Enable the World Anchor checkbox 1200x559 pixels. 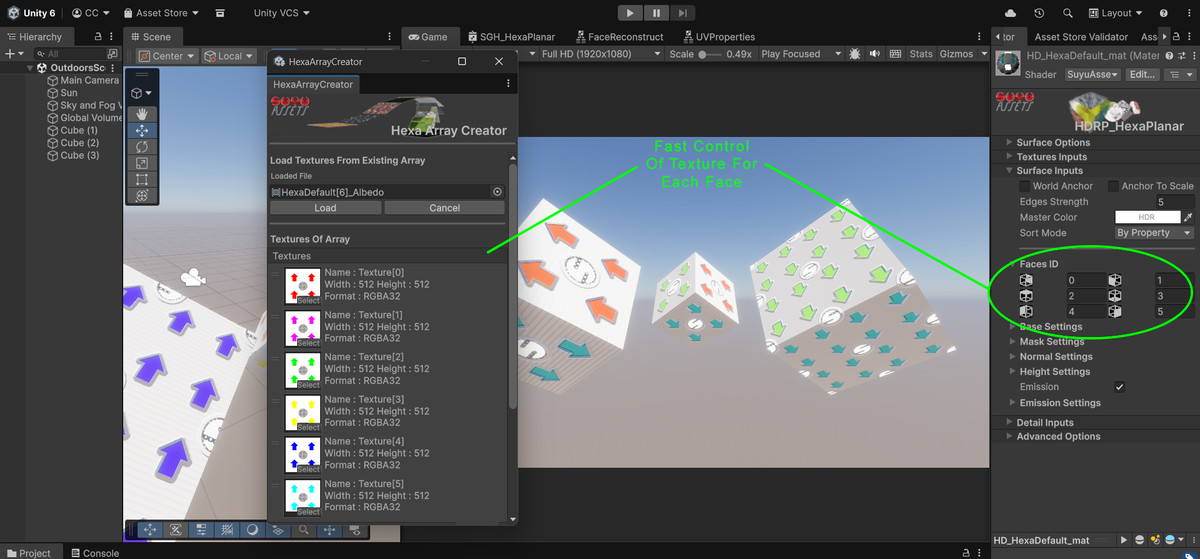coord(1024,186)
